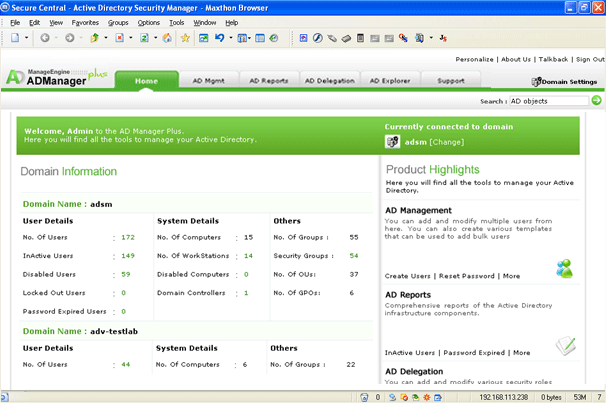Click the IP address 192.168.113.238 in status bar

click(504, 397)
